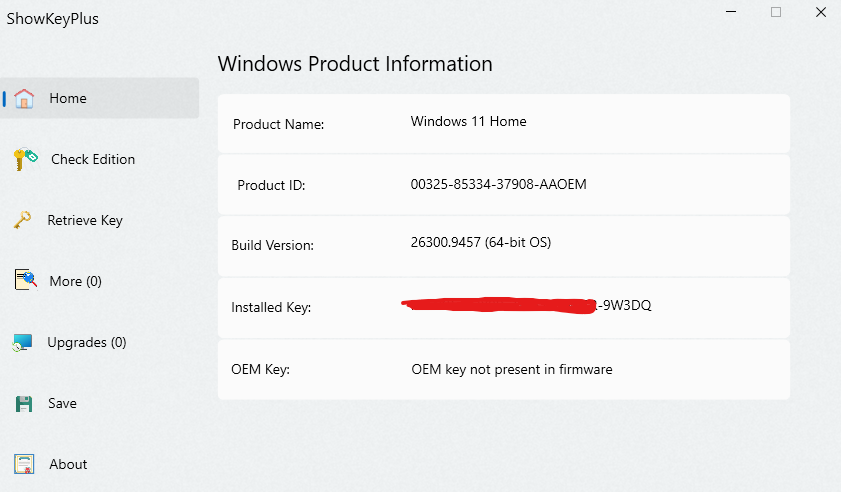Screen dimensions: 841x492
Task: Click the Windows Product Information heading
Action: (x=355, y=64)
